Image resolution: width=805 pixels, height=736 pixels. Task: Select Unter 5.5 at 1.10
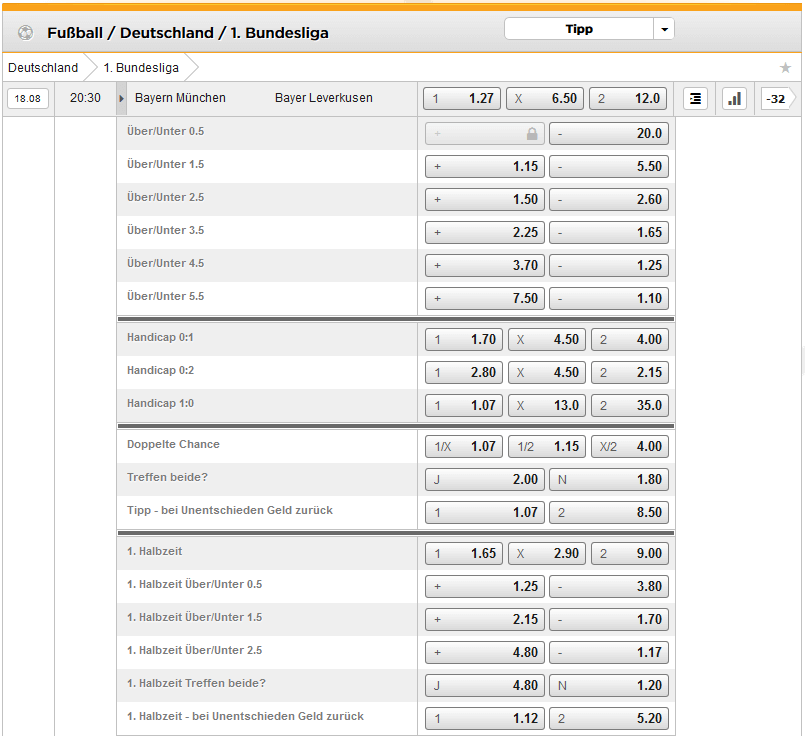pos(609,298)
